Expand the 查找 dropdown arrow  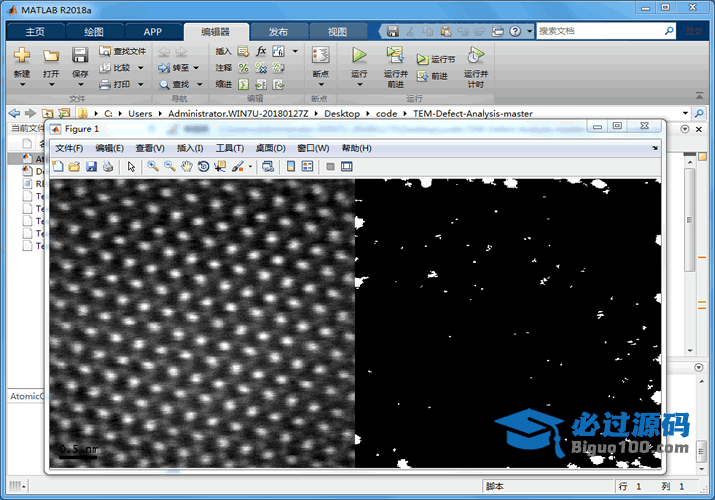pos(199,84)
